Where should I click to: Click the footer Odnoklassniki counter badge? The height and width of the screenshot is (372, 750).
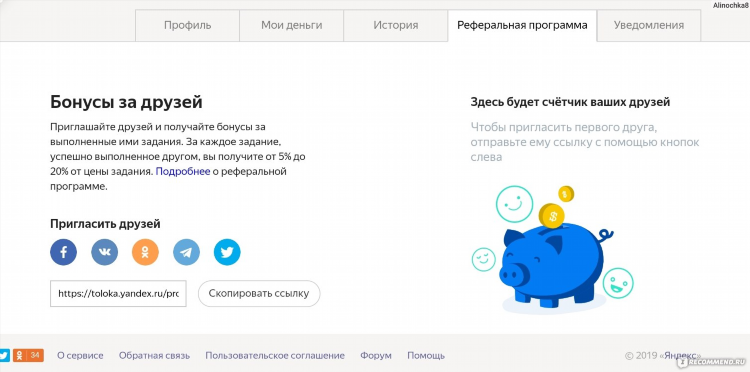tap(28, 355)
